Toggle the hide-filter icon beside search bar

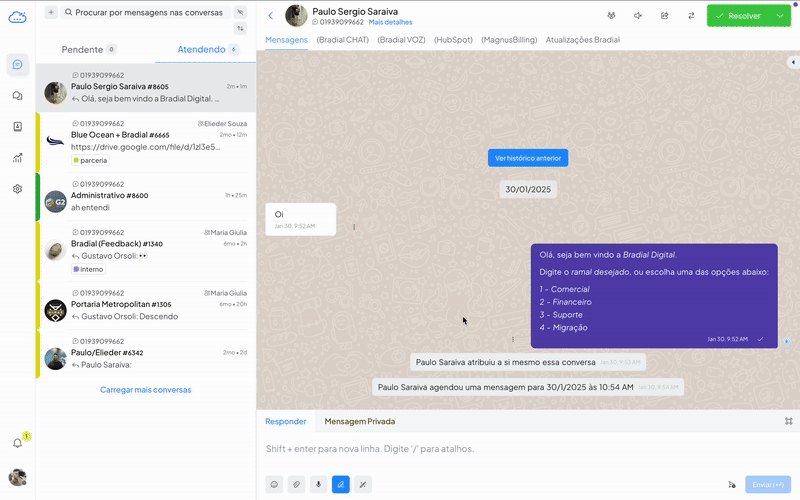click(240, 12)
